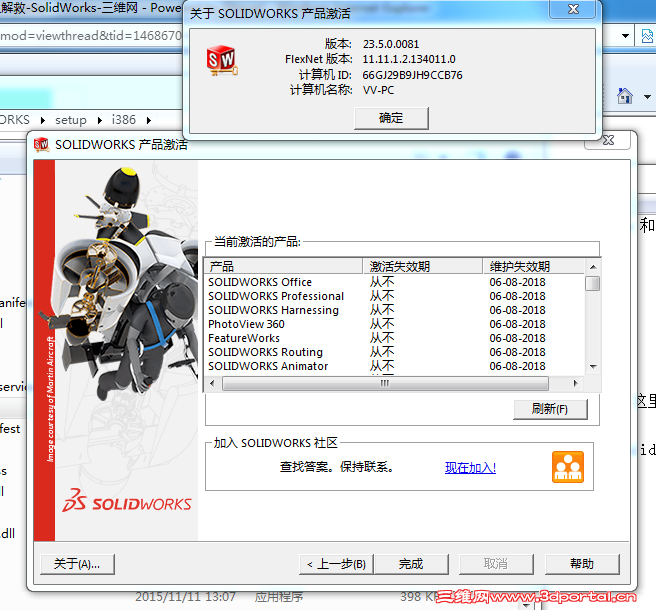The width and height of the screenshot is (656, 610).
Task: Sort by the 激活失效期 column header
Action: (x=422, y=266)
